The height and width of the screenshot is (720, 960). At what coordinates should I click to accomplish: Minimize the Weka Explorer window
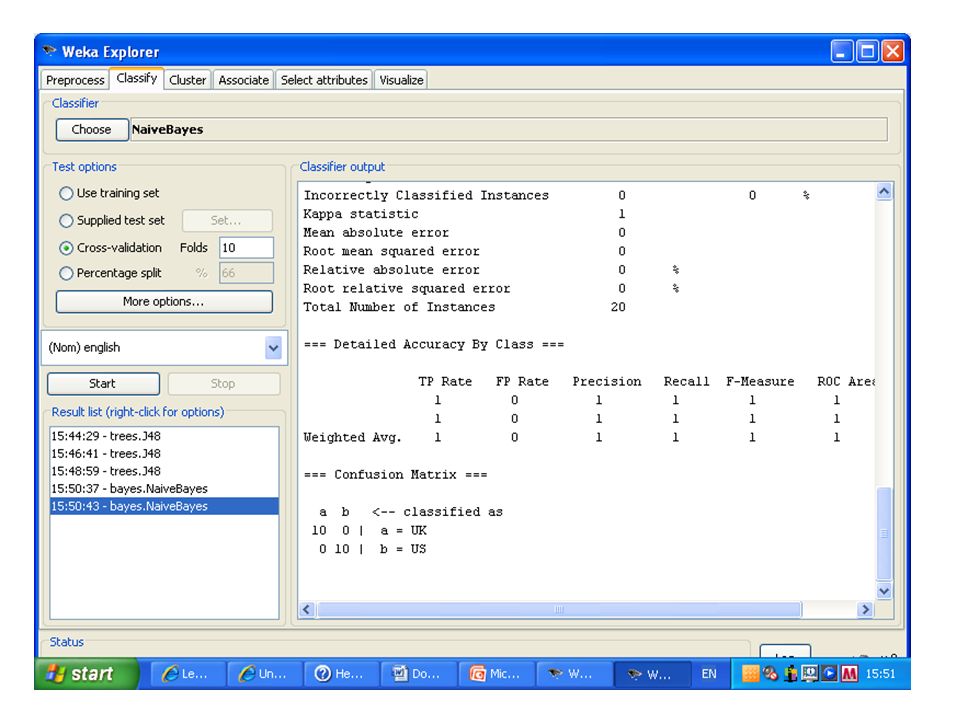coord(842,51)
